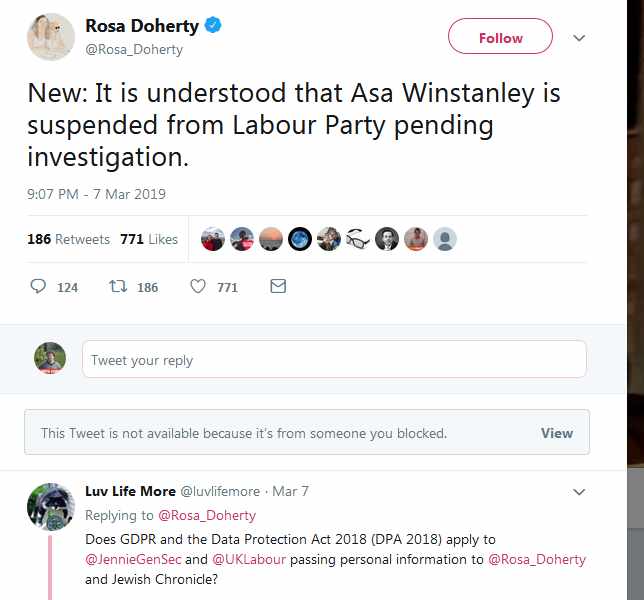The width and height of the screenshot is (644, 600).
Task: Open the 771 Likes list
Action: pos(149,239)
